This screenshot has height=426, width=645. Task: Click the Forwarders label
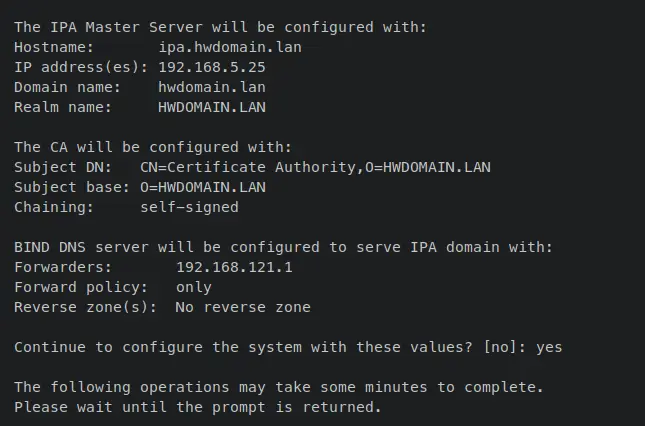[x=63, y=267]
